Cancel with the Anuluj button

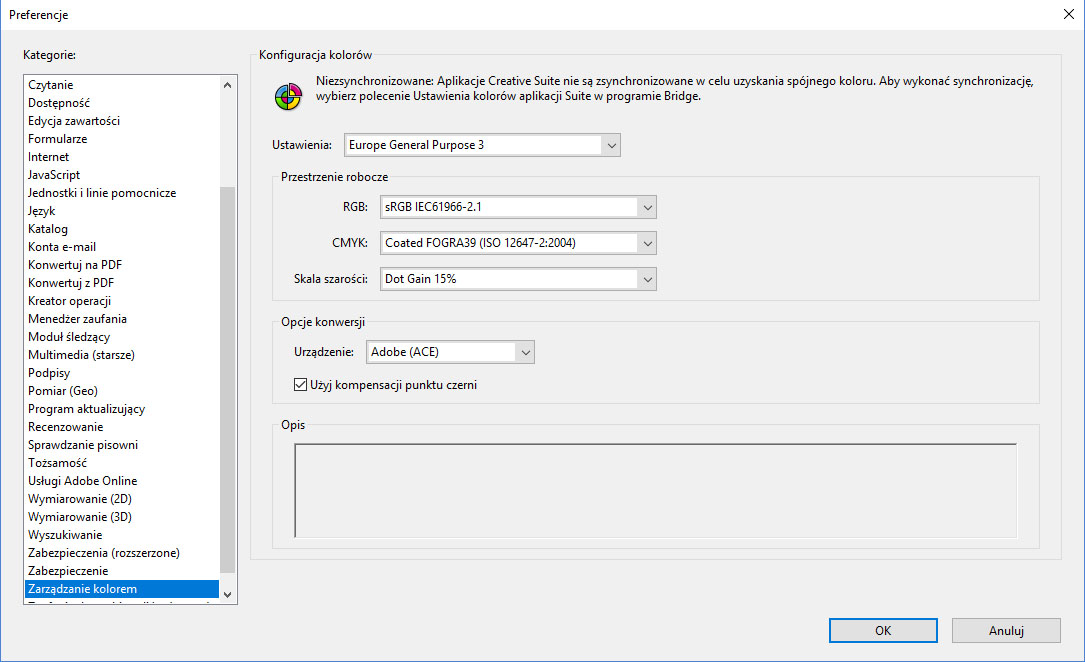coord(1006,630)
